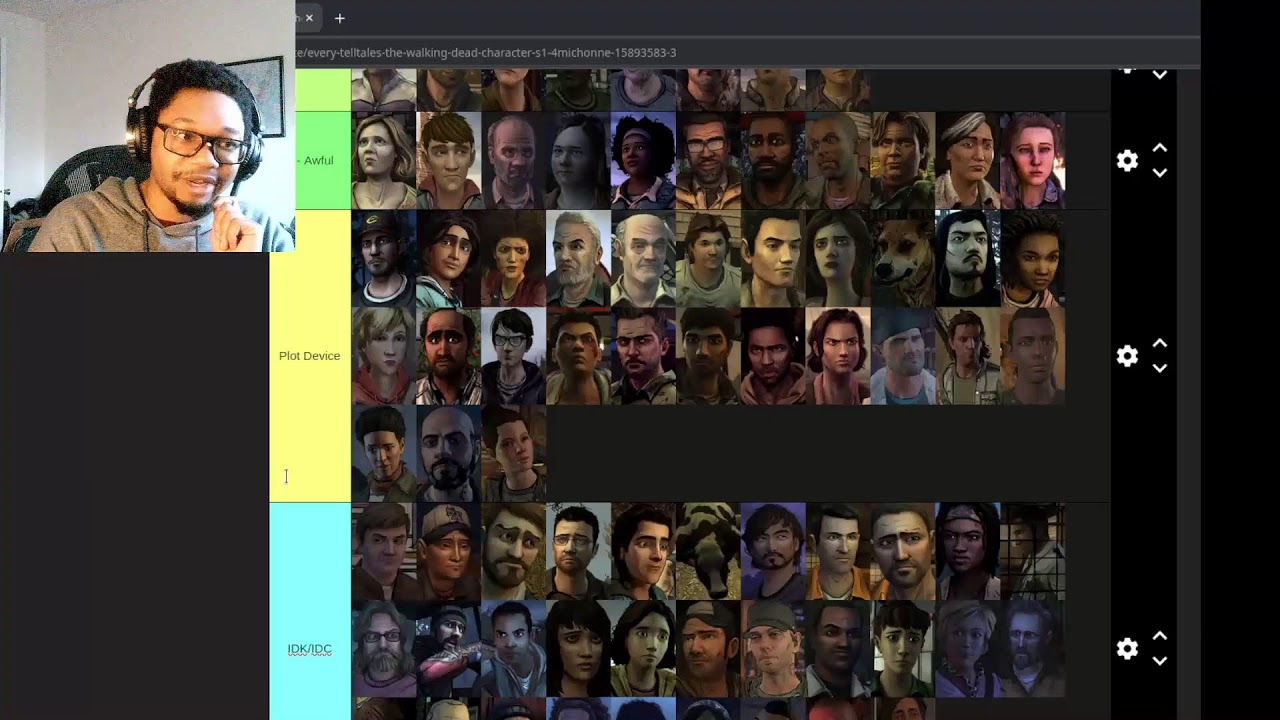Screen dimensions: 1280x720
Task: Select the bald older man in Awful tier
Action: (x=514, y=161)
